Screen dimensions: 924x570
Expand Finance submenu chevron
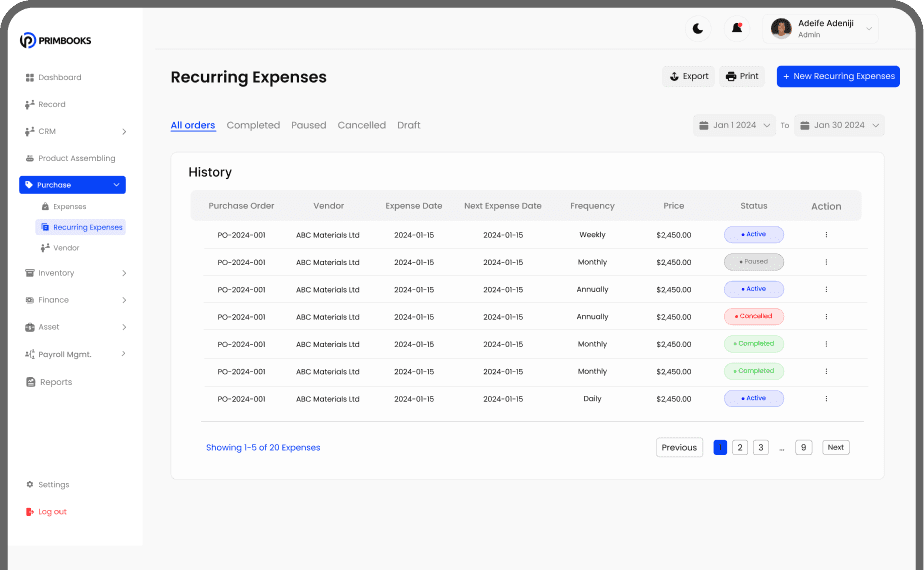click(124, 300)
